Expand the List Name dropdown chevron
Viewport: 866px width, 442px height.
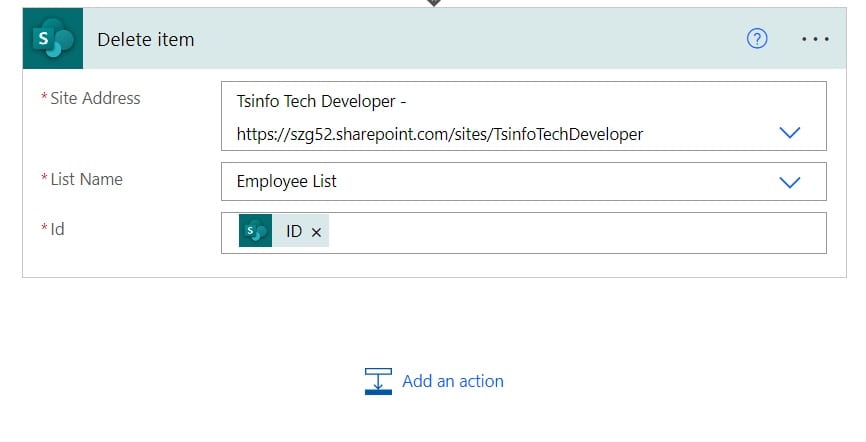pos(789,182)
